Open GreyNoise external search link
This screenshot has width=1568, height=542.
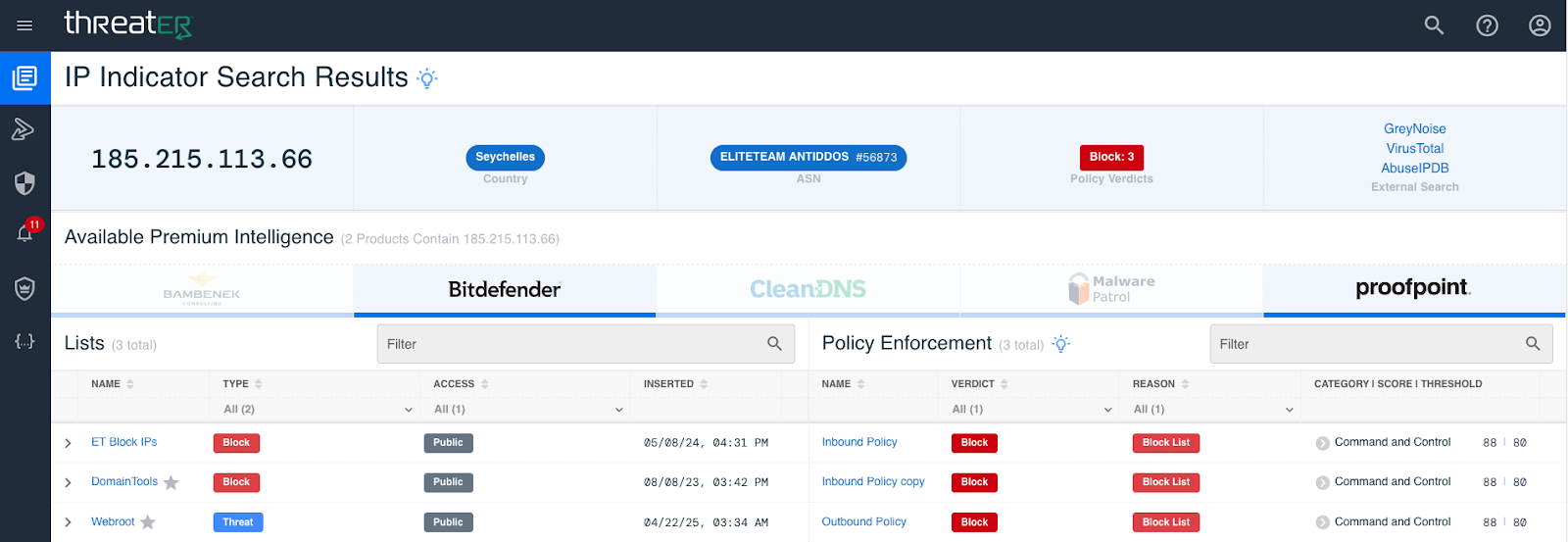click(1414, 128)
